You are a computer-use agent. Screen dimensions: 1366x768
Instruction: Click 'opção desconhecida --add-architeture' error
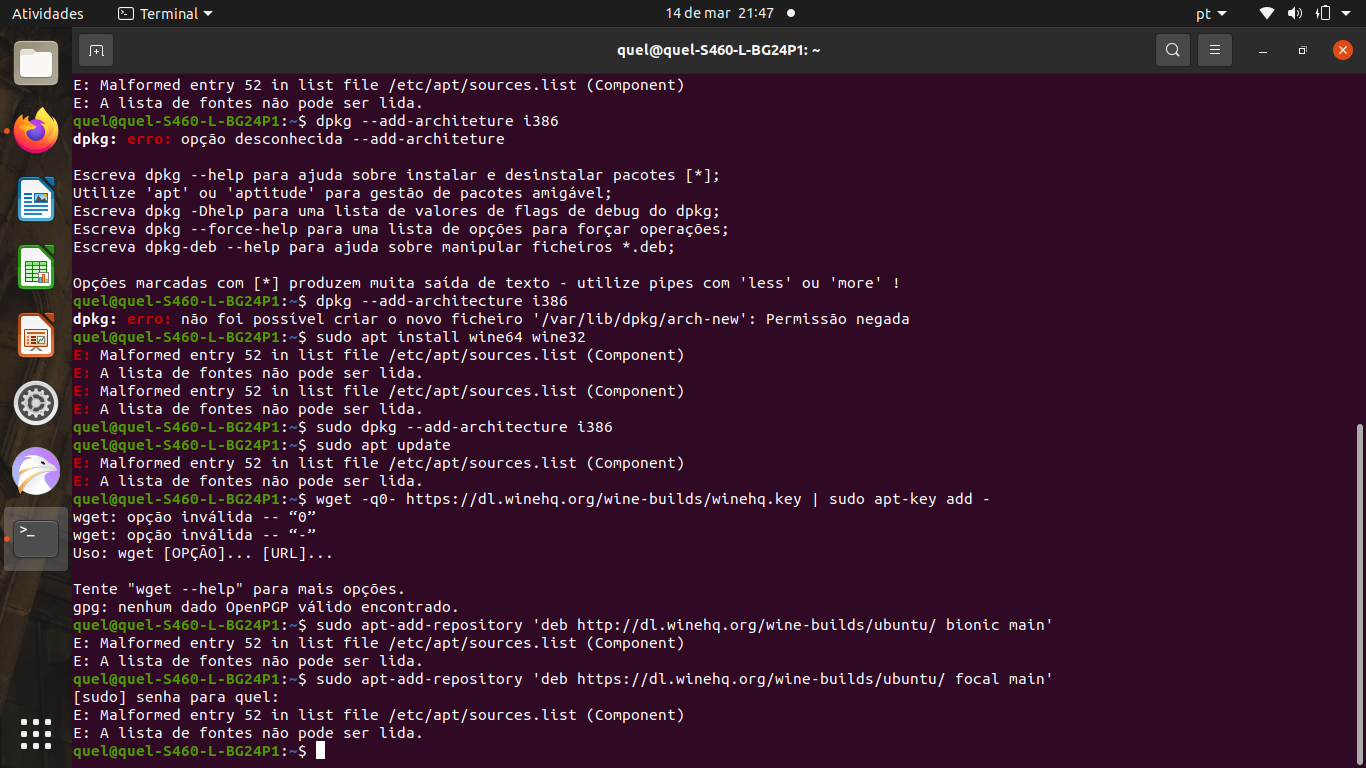click(x=289, y=139)
